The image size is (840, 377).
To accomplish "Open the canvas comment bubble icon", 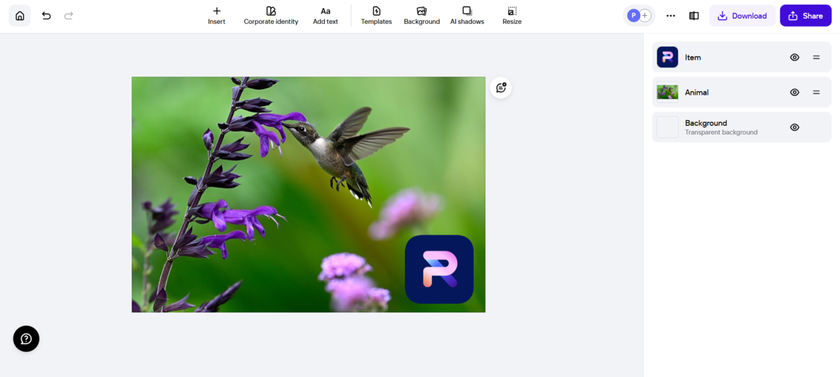I will (x=501, y=88).
